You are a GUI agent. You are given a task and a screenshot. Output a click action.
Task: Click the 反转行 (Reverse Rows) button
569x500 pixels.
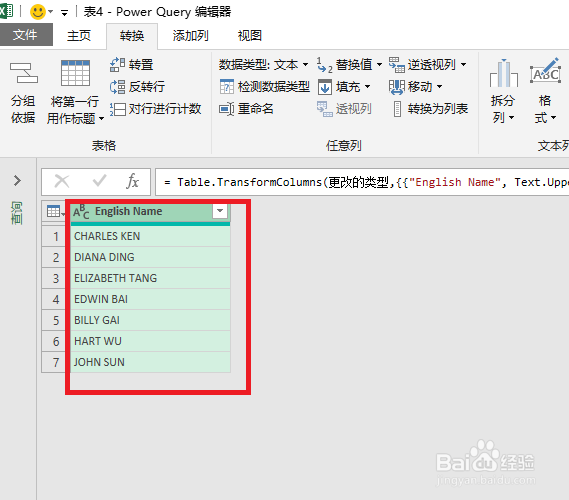(x=138, y=87)
